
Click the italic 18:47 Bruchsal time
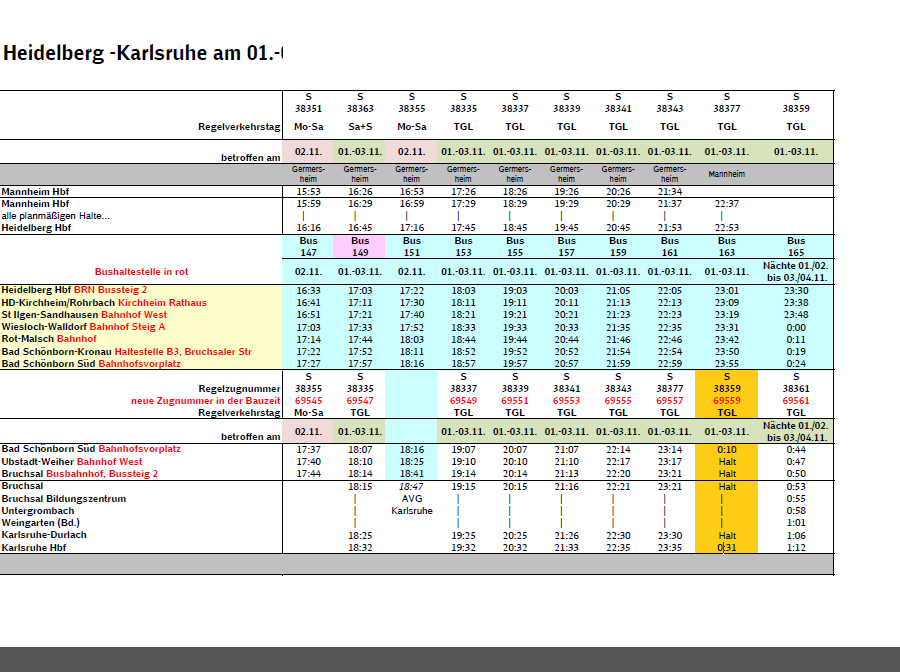pos(412,487)
